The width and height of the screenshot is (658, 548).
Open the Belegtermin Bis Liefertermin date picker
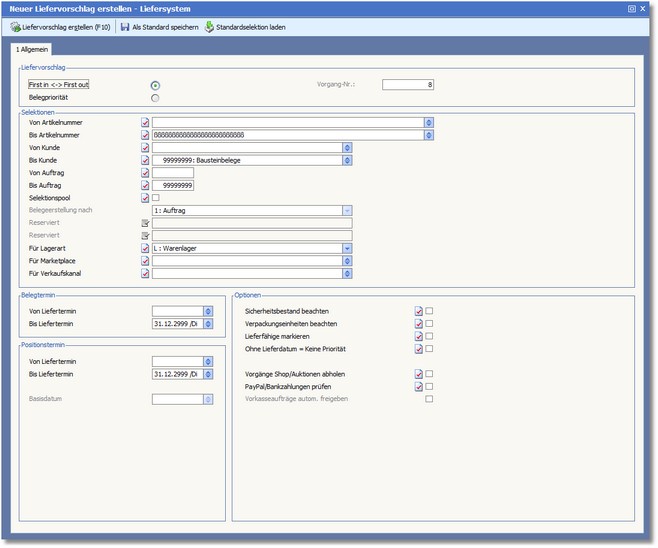208,324
